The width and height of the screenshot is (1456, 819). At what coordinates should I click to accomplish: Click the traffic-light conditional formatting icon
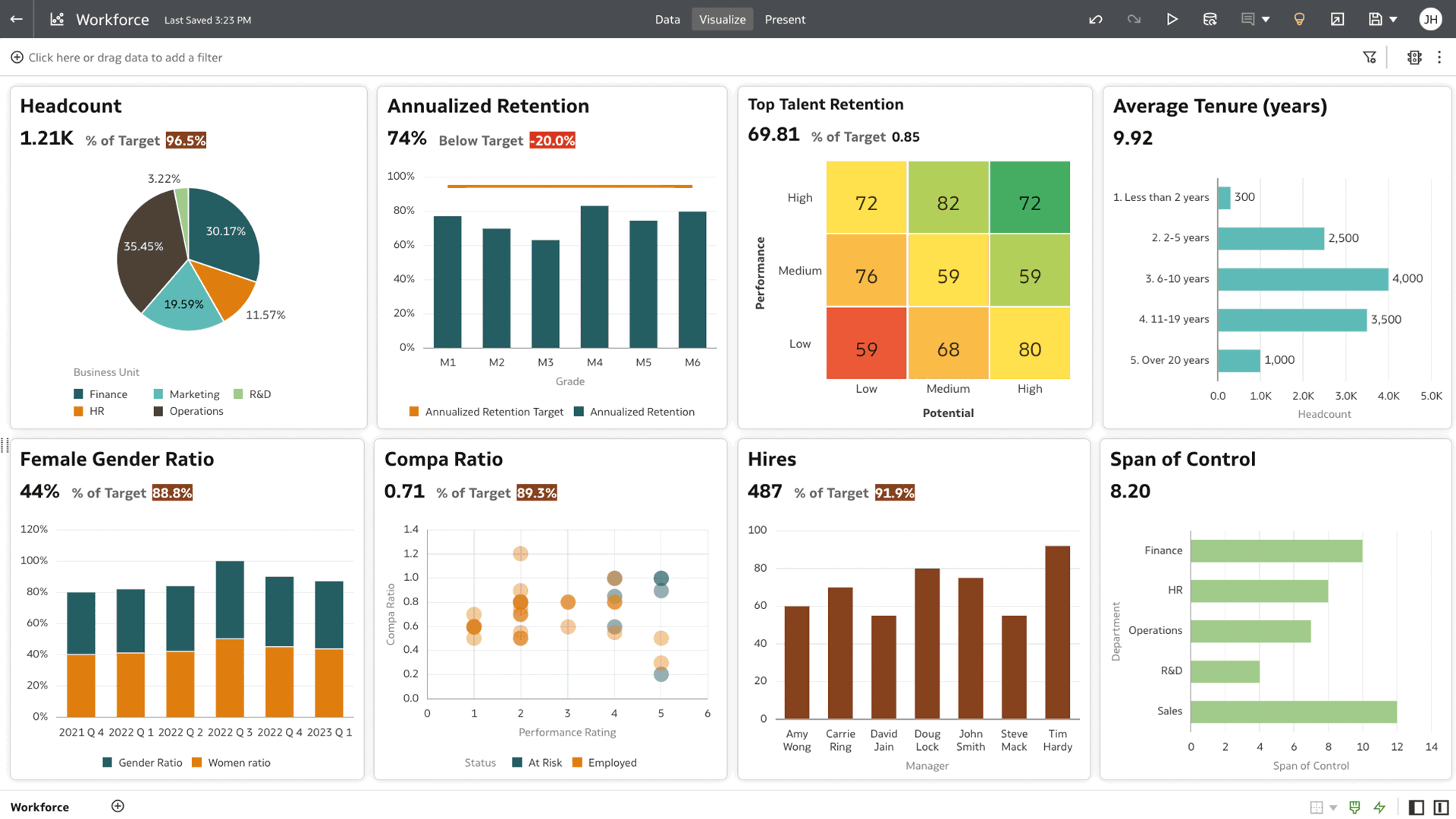1414,57
